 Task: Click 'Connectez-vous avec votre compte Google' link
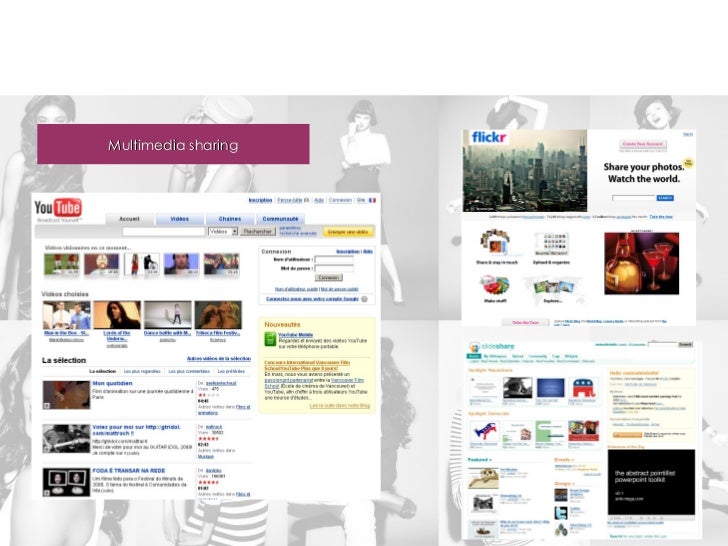point(312,299)
